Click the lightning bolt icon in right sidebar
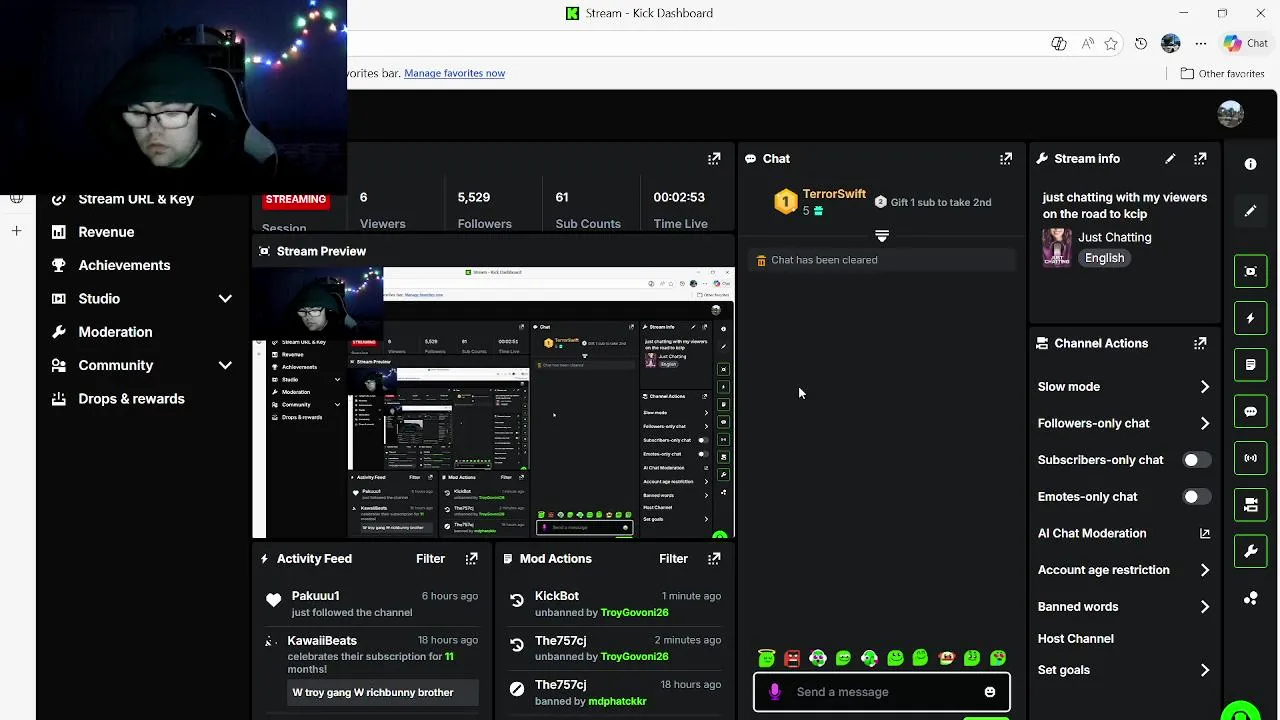Viewport: 1280px width, 720px height. (x=1250, y=318)
